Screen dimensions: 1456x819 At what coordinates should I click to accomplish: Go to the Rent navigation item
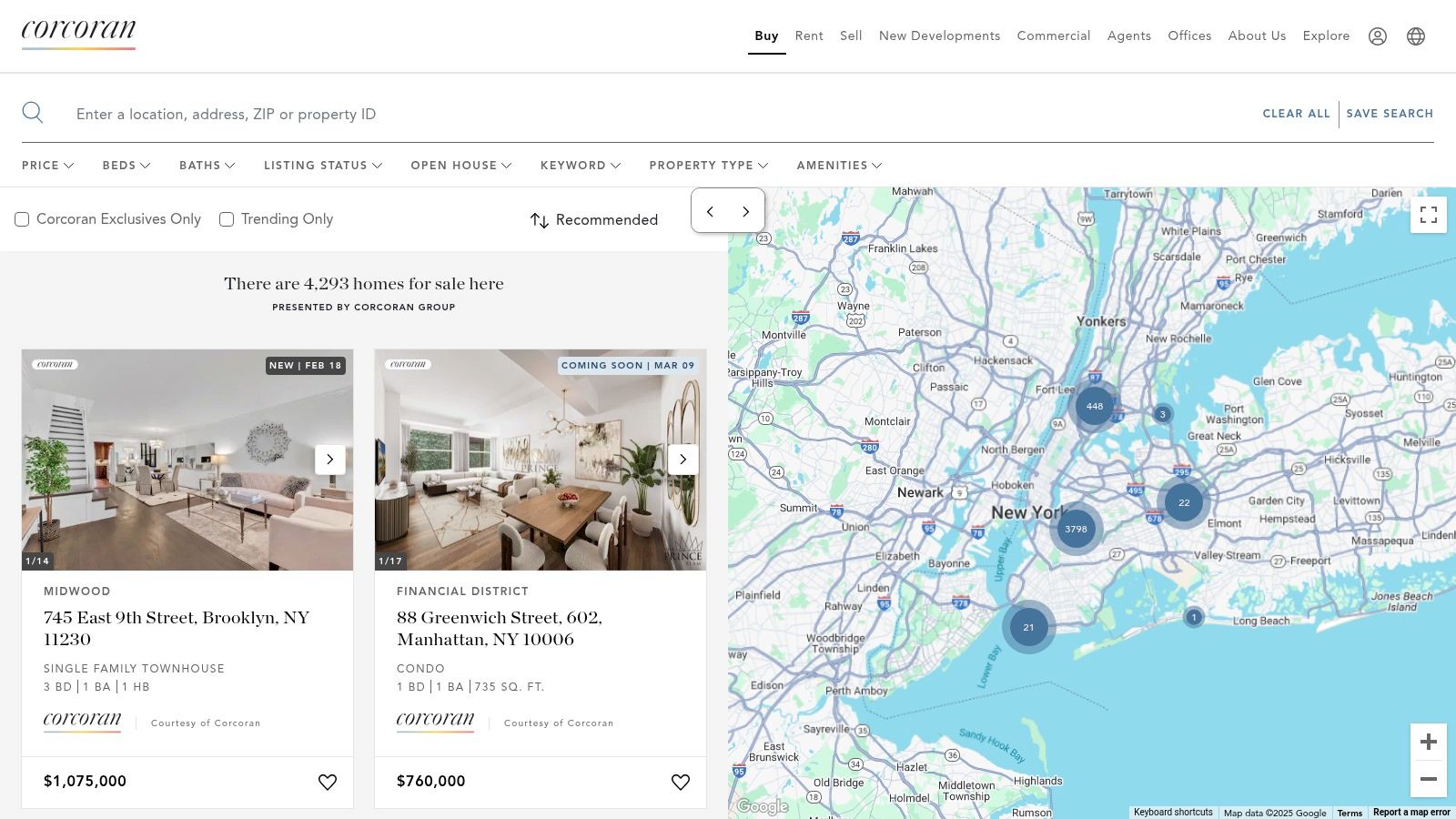[x=809, y=36]
